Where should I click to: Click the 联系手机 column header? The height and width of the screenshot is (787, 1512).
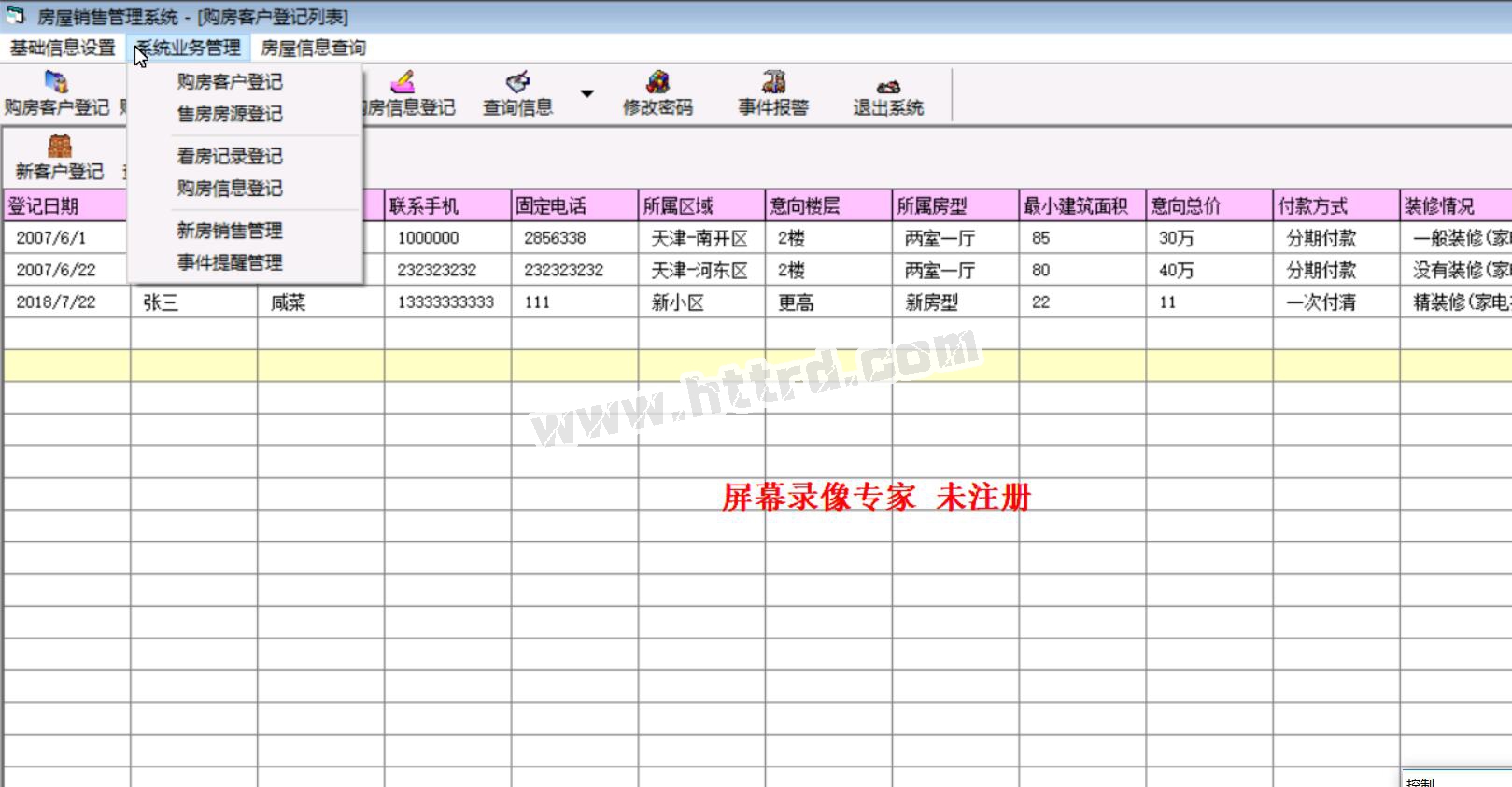click(x=447, y=205)
